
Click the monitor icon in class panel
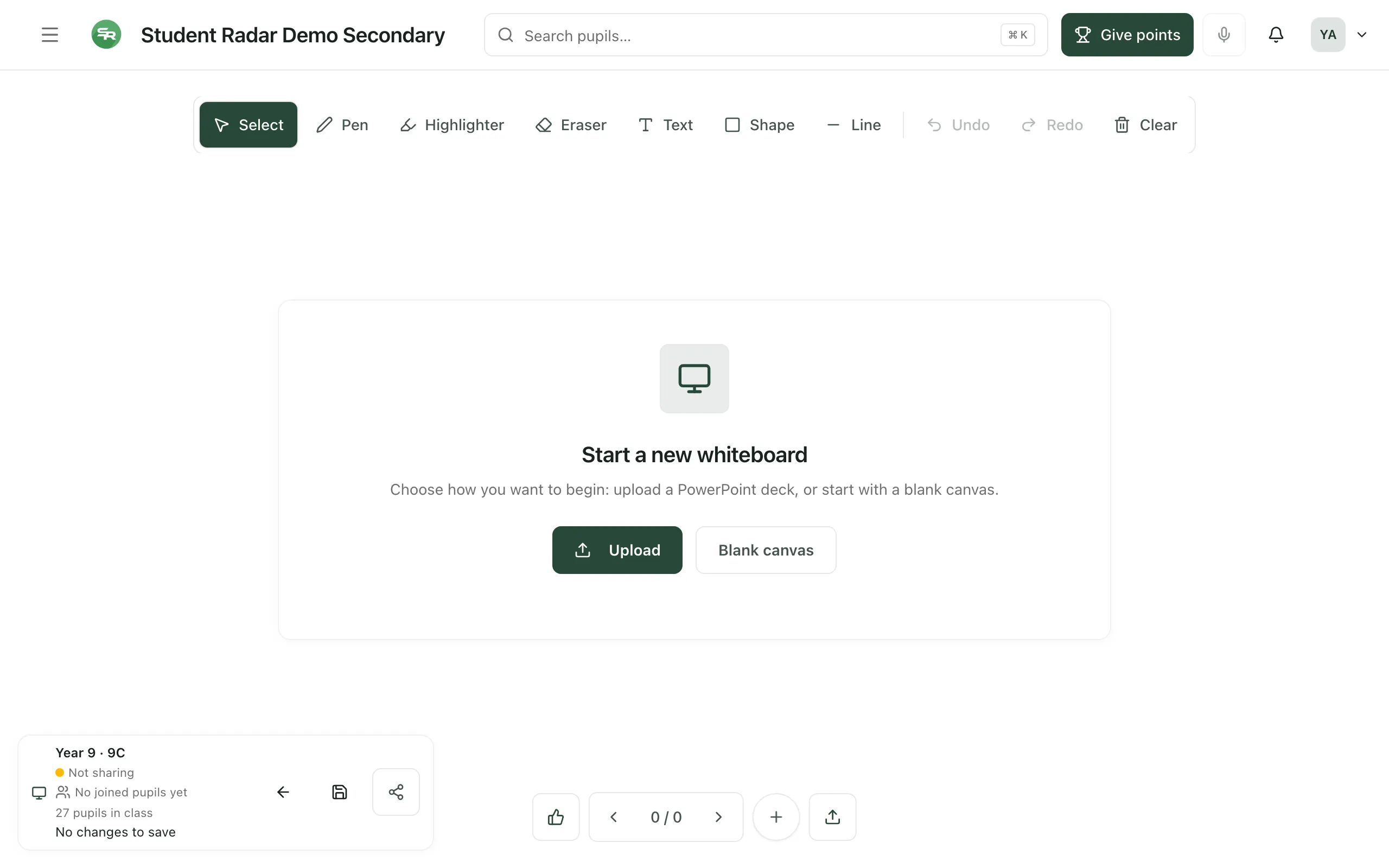39,793
